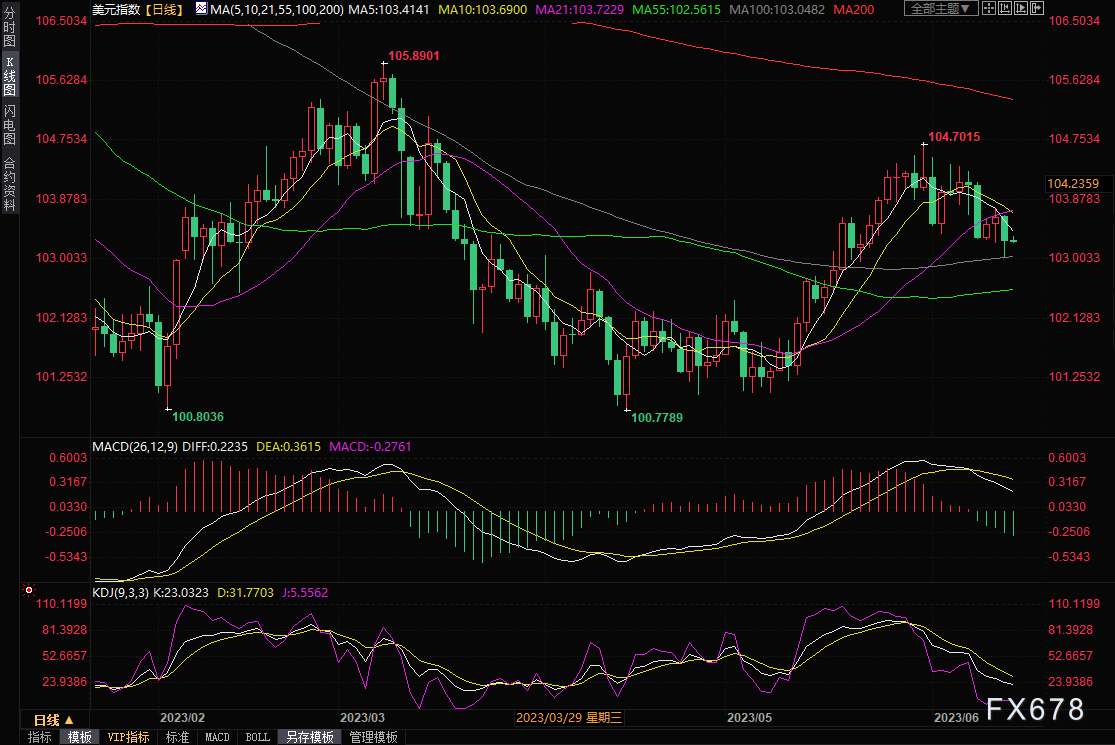Click 另存模板 to save template
1115x745 pixels.
coord(309,737)
